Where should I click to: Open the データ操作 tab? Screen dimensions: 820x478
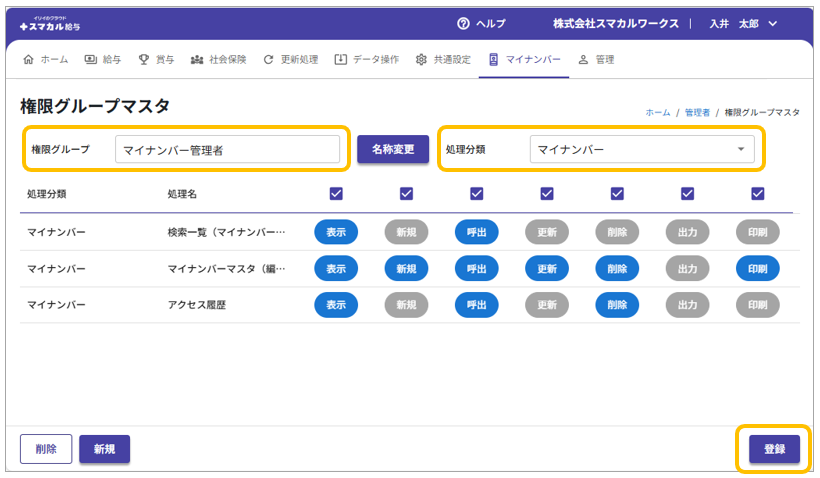coord(367,59)
